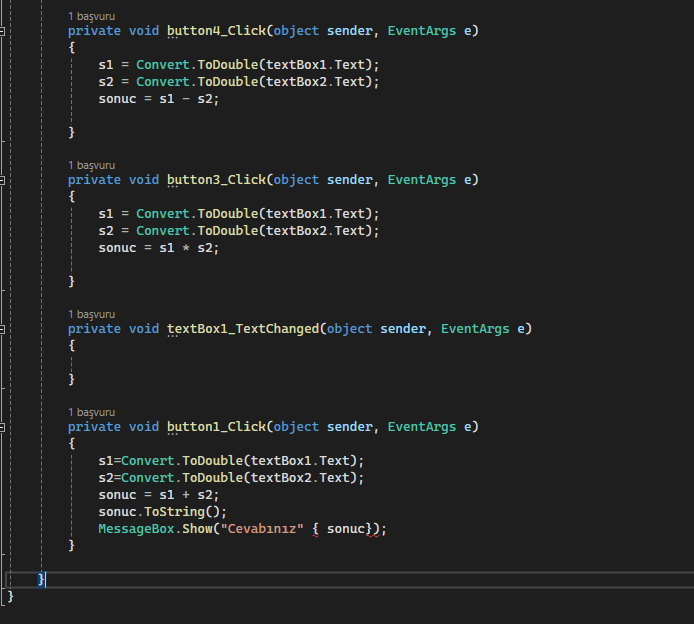694x624 pixels.
Task: Collapse the textBox1_TextChanged method outline box
Action: 2,329
